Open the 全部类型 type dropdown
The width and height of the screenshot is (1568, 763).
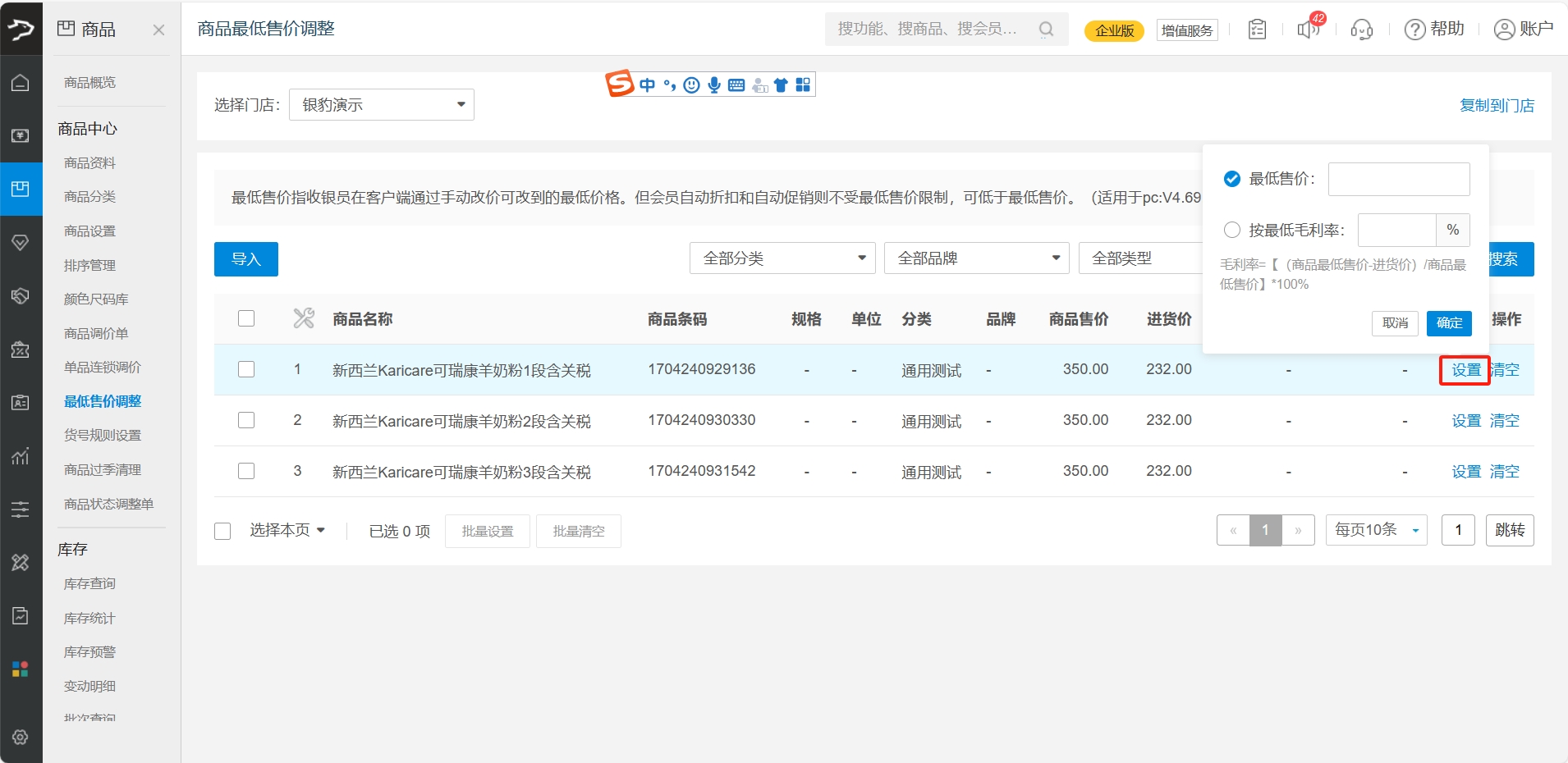[x=1141, y=258]
